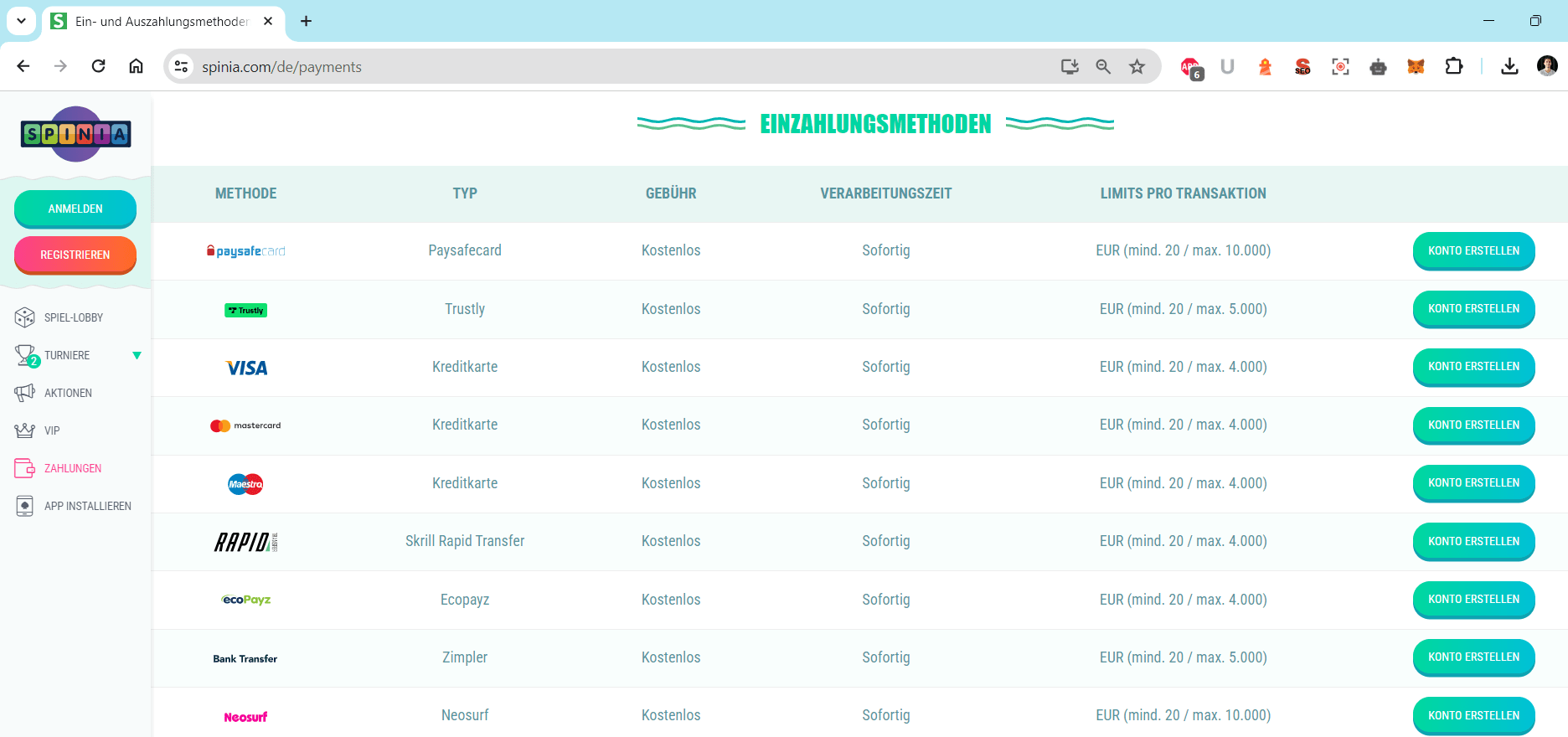Screen dimensions: 1568x737
Task: Select the VIP crown icon
Action: tap(25, 430)
